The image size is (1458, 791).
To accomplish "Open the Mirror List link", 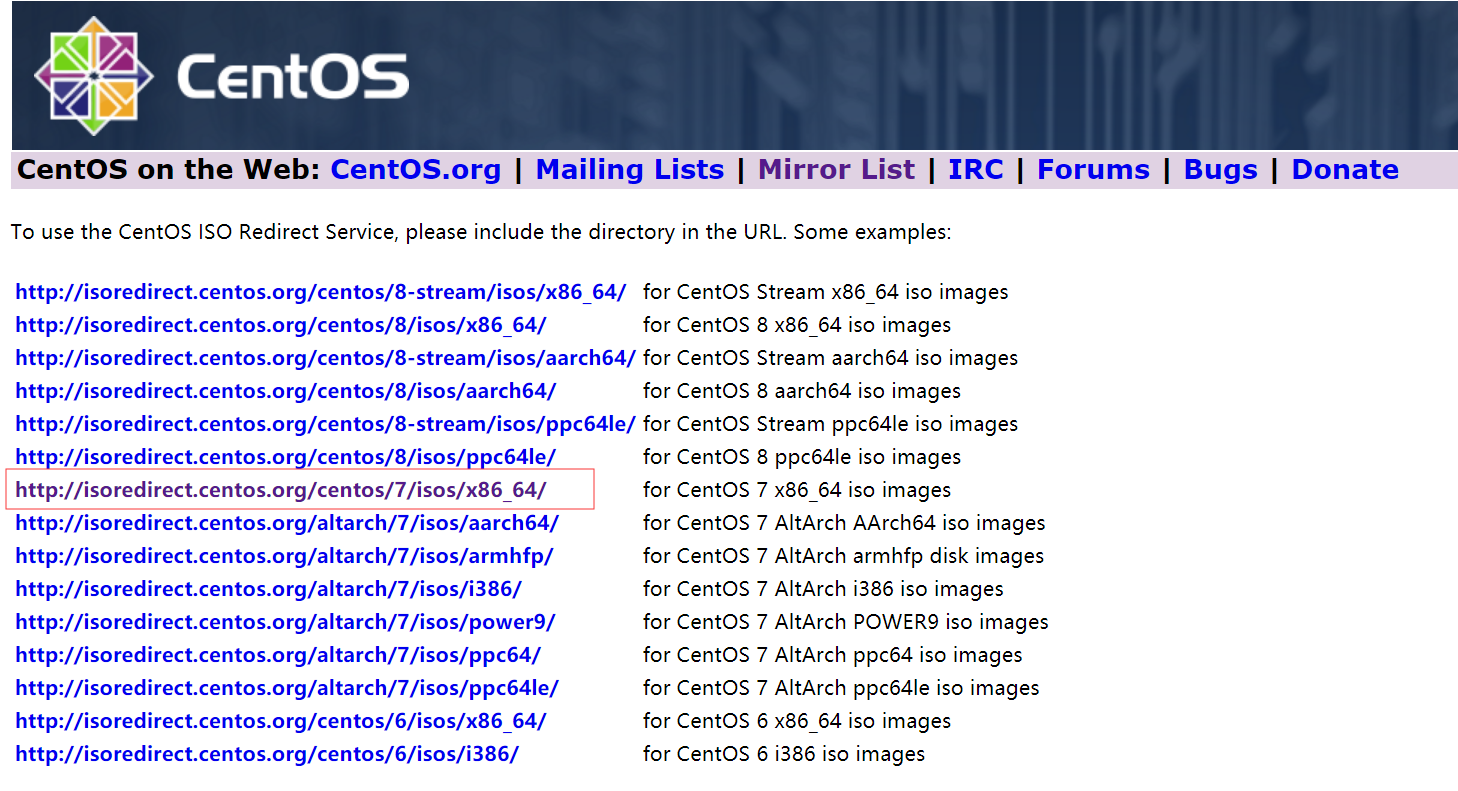I will coord(837,170).
